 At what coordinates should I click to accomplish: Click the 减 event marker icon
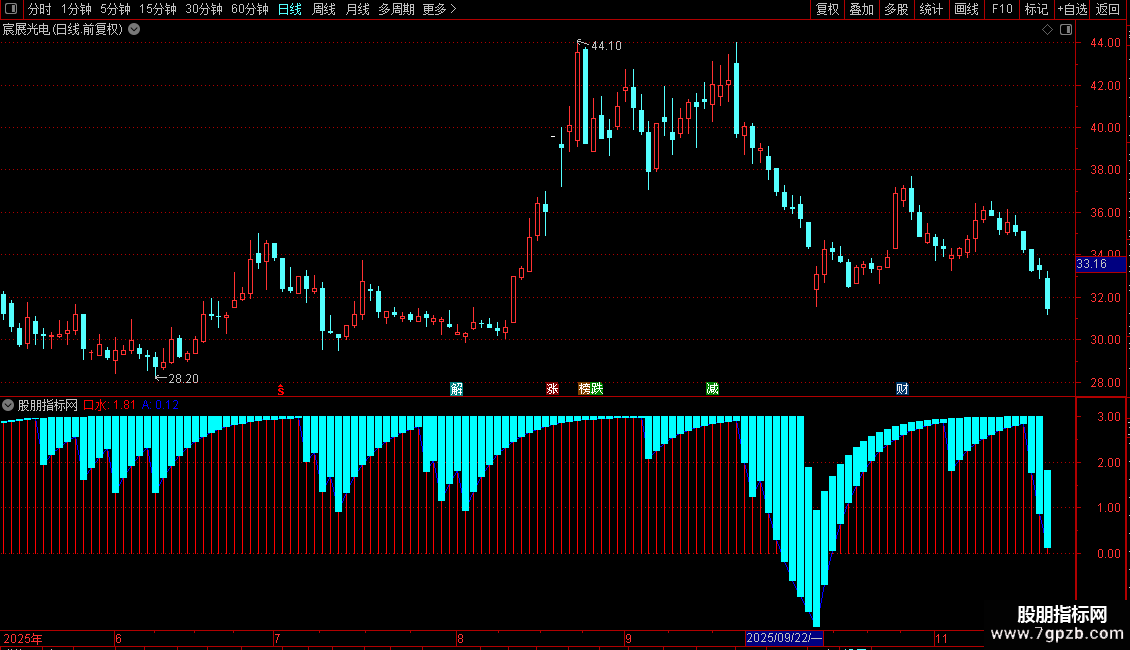tap(712, 389)
